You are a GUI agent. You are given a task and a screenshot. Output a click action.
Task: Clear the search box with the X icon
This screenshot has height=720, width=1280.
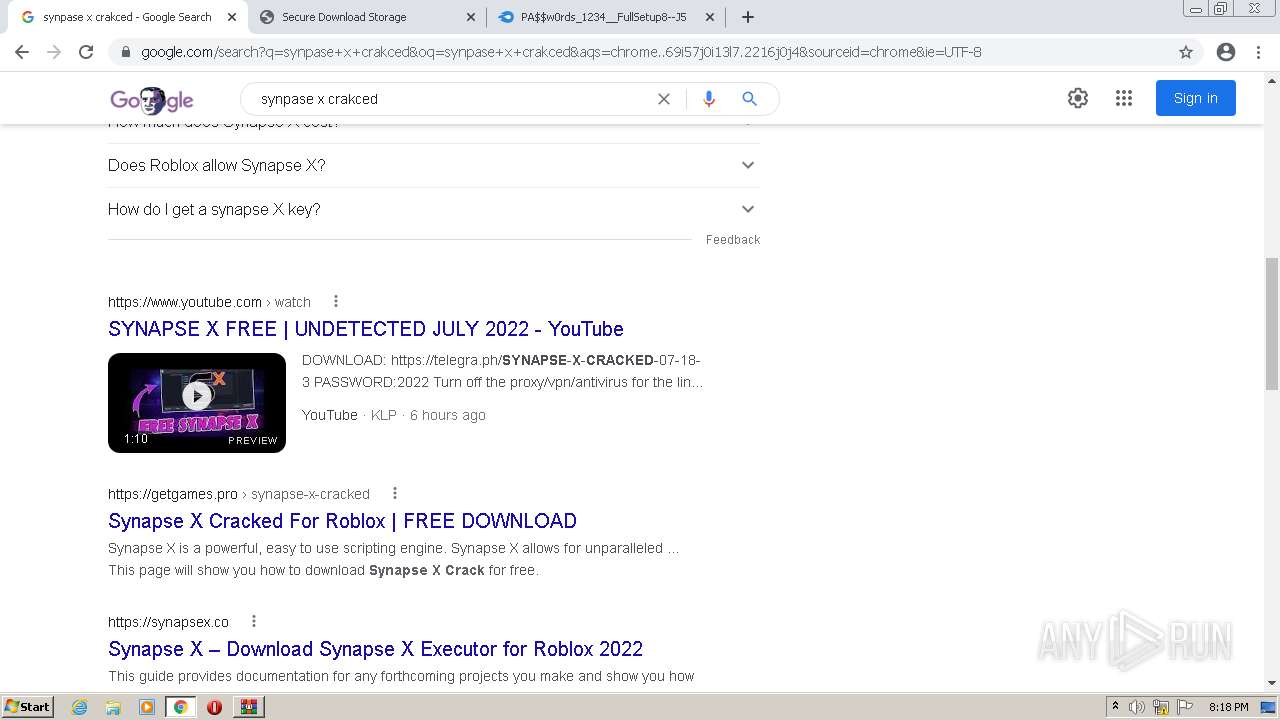pos(663,99)
